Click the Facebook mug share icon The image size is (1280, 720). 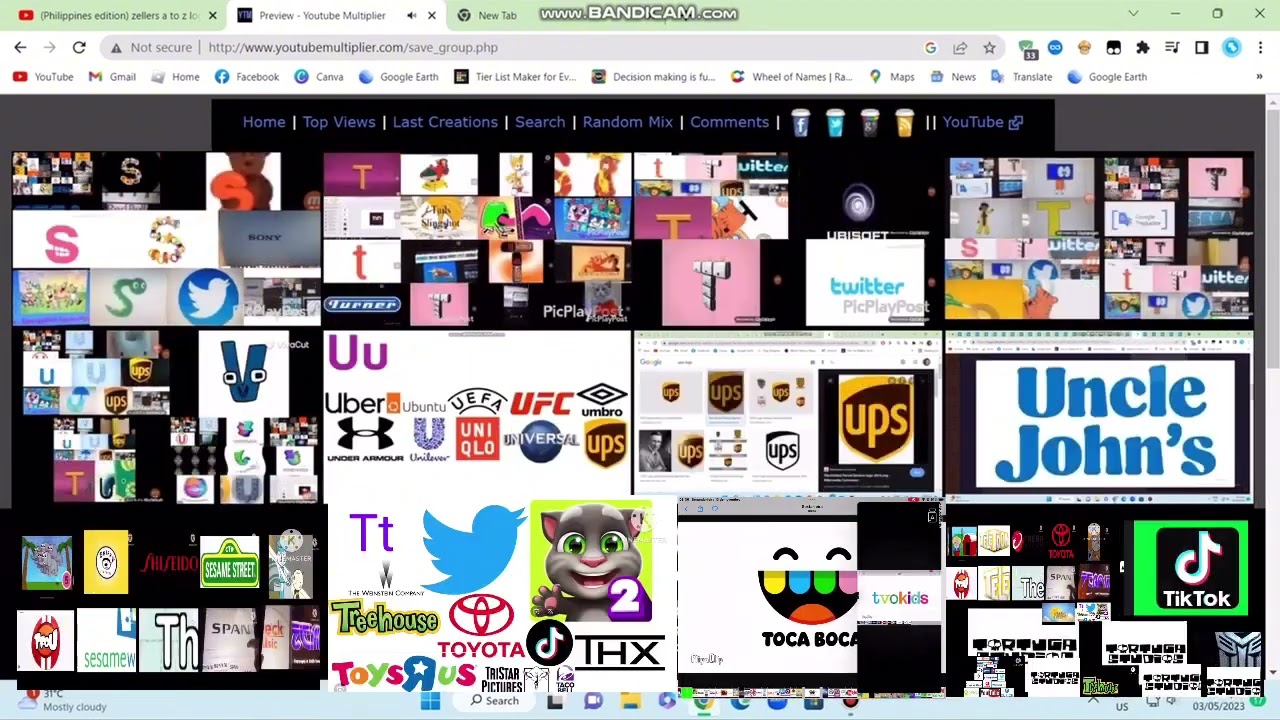point(800,122)
